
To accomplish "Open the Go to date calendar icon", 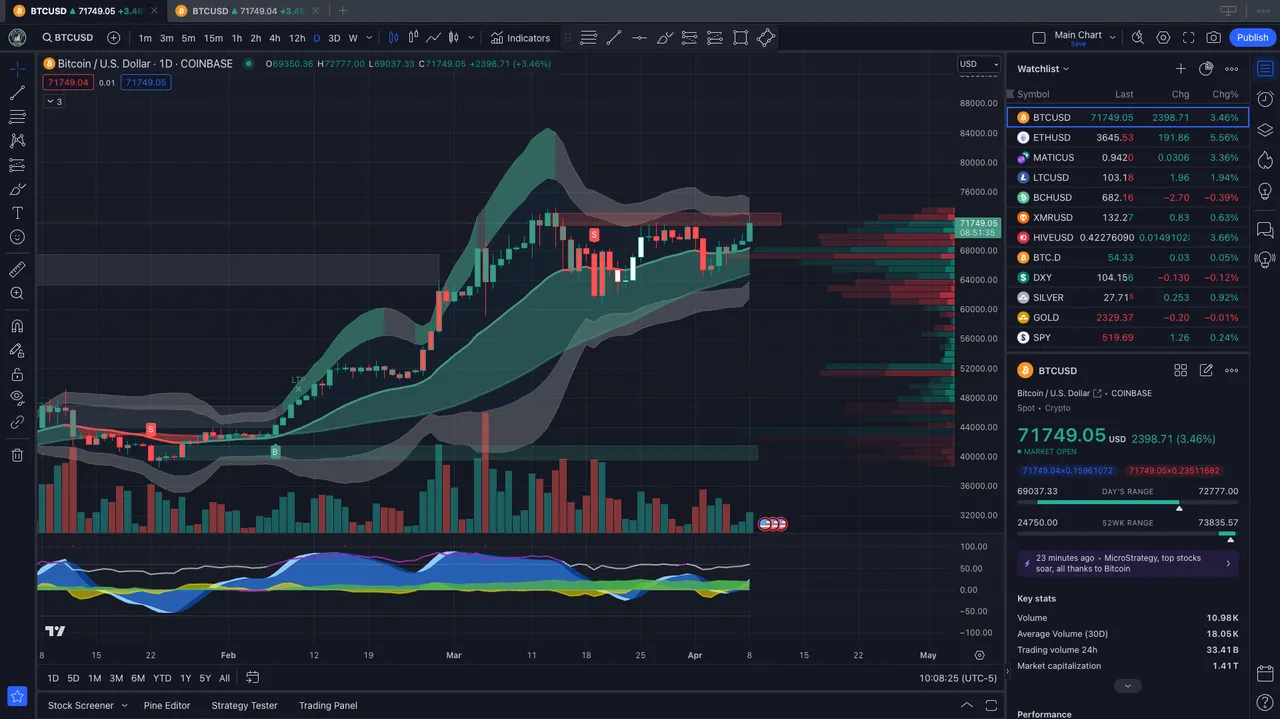I will [x=253, y=678].
